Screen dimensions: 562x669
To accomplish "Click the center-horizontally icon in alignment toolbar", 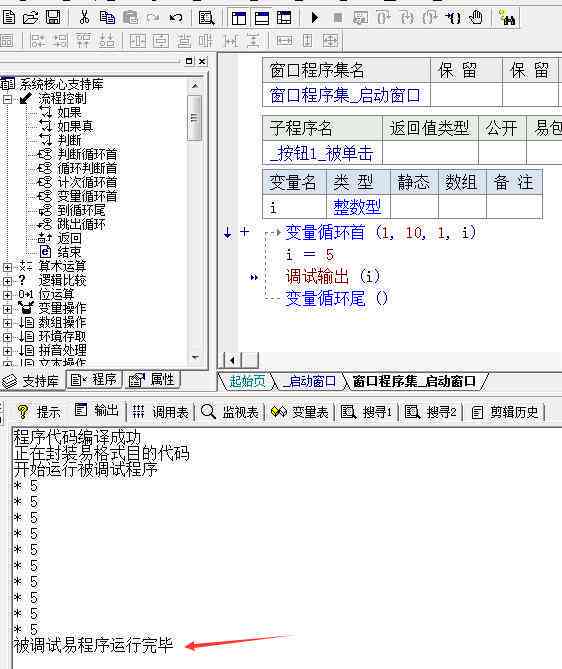I will 137,41.
